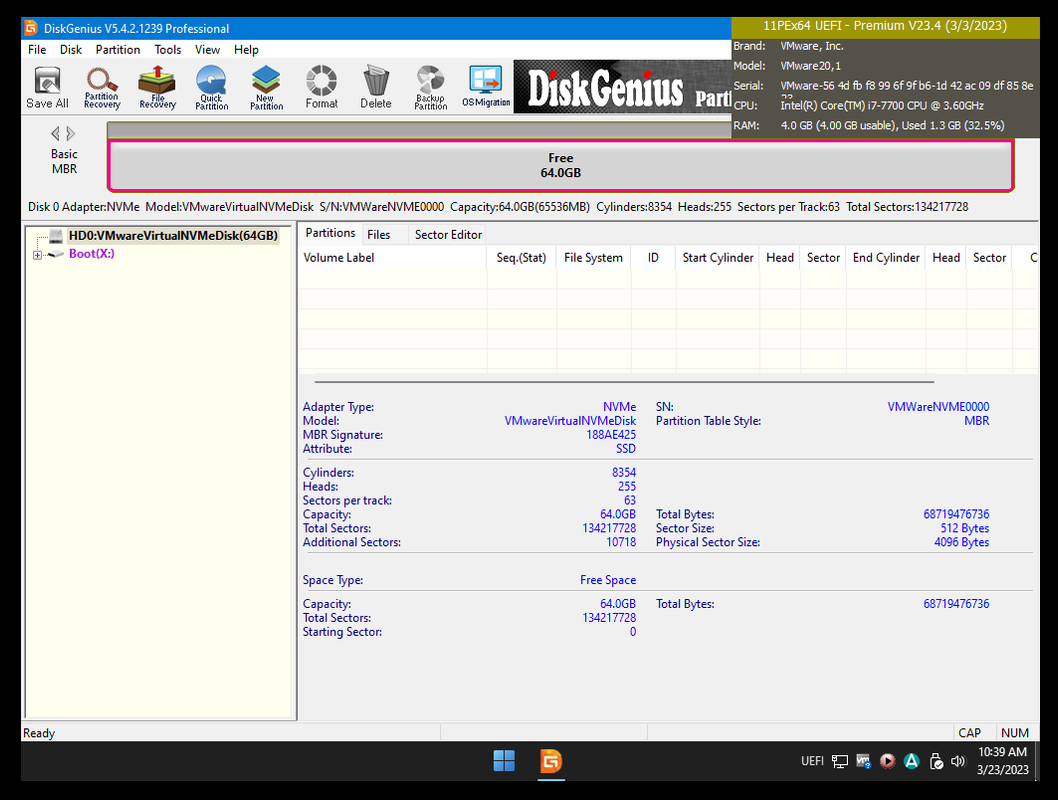The image size is (1058, 800).
Task: Click the Space Type value Free Space
Action: 608,580
